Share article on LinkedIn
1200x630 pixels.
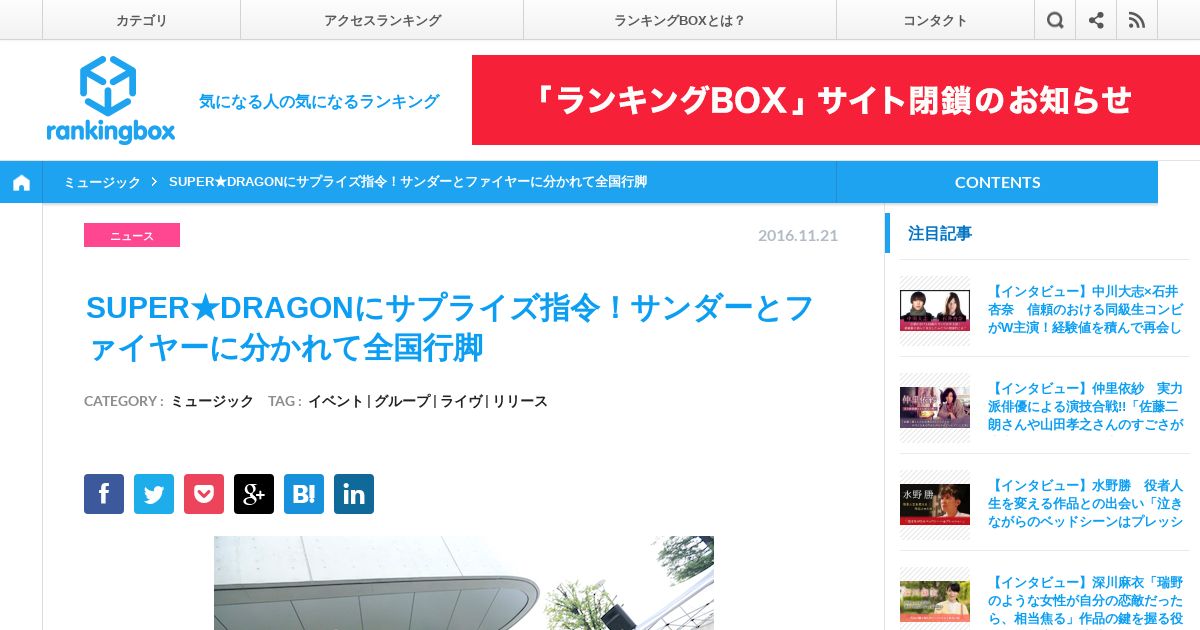354,494
